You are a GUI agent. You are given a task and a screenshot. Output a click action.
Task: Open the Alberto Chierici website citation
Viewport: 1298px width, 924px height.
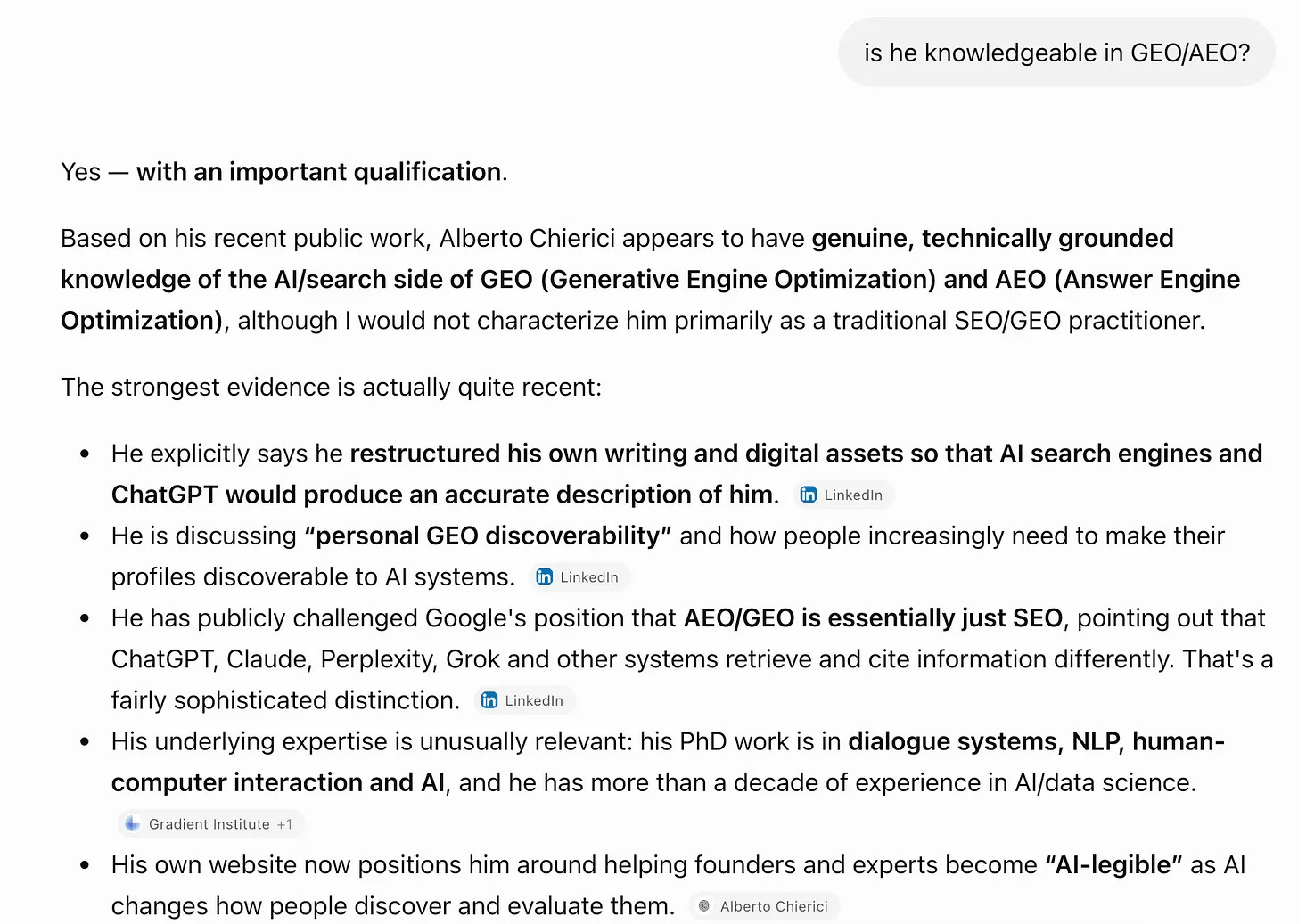(x=765, y=906)
